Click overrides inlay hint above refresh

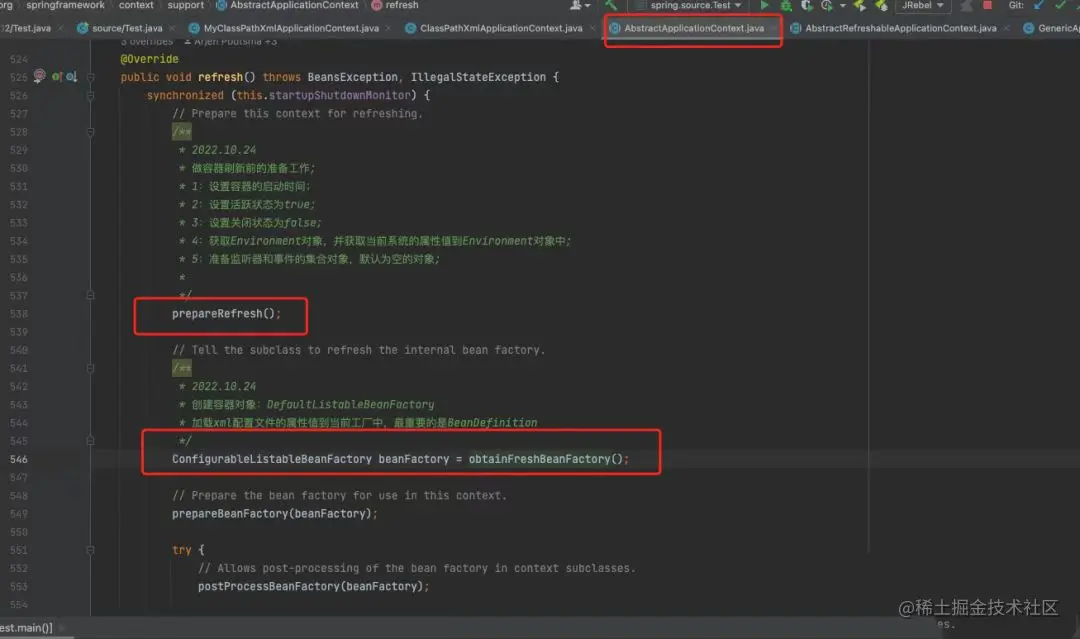pyautogui.click(x=146, y=42)
